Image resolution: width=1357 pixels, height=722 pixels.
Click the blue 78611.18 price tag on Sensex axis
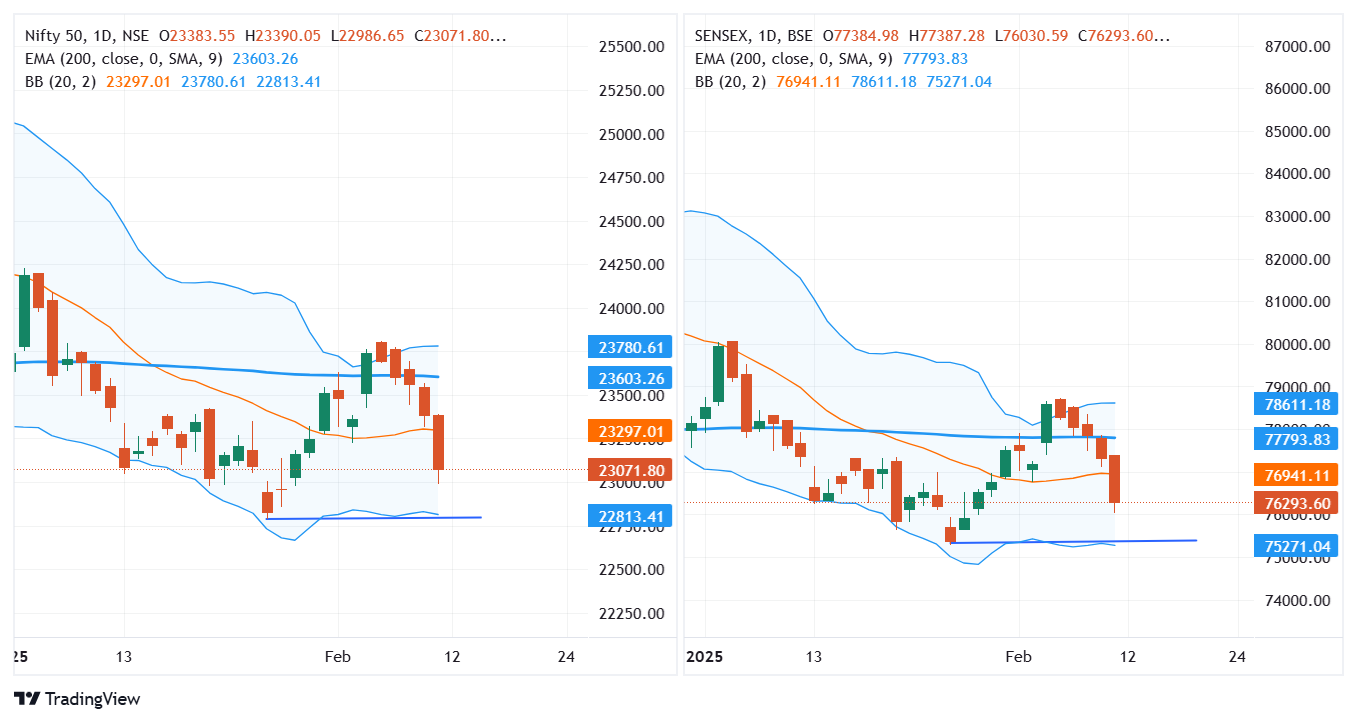pos(1295,404)
